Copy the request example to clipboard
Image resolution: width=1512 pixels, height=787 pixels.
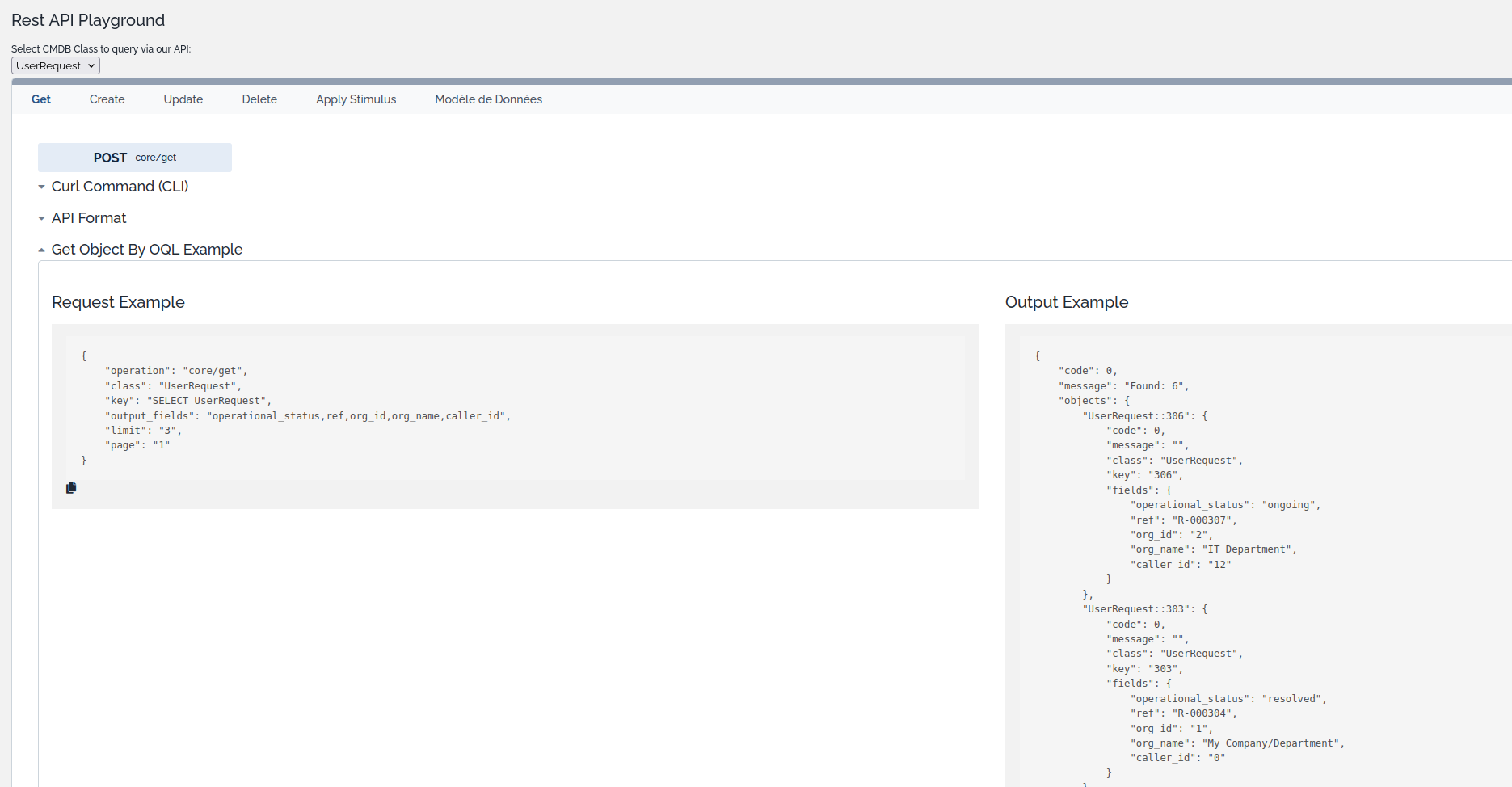coord(71,488)
